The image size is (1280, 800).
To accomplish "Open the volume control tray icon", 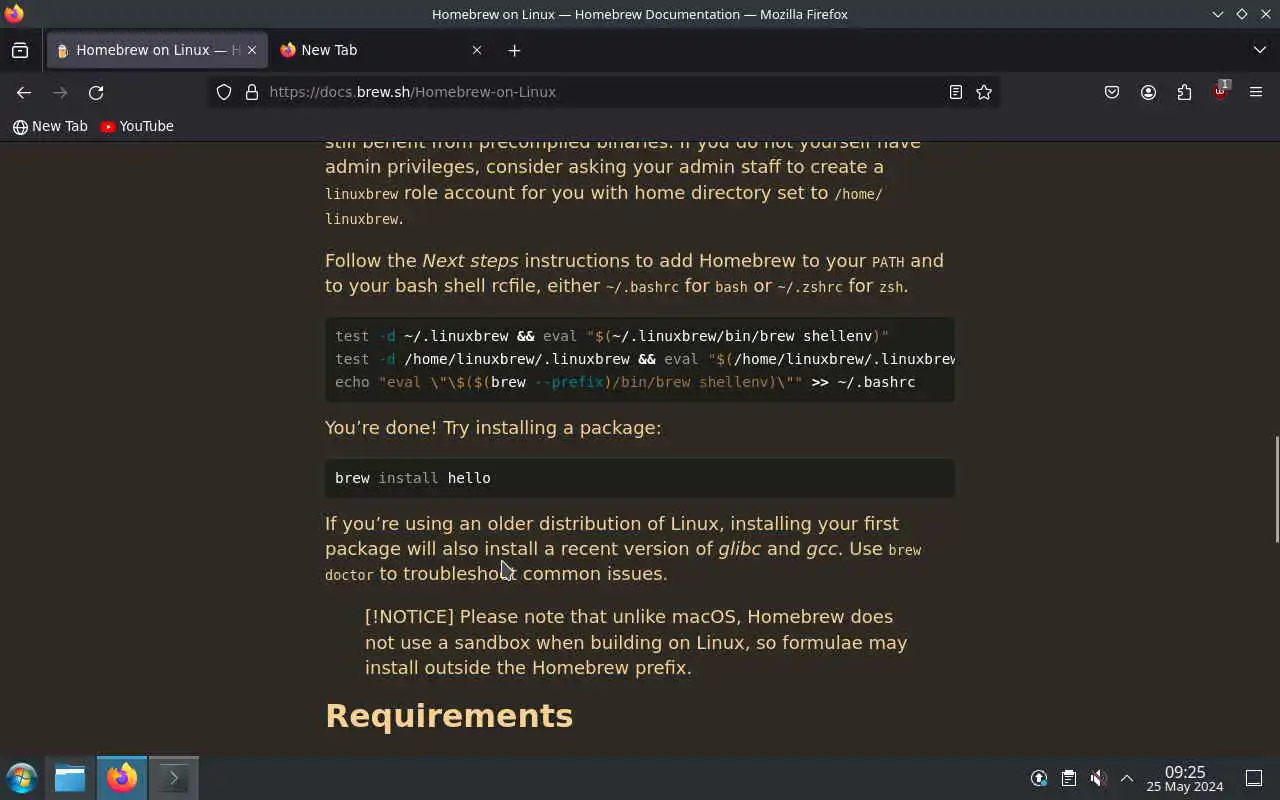I will click(x=1098, y=778).
